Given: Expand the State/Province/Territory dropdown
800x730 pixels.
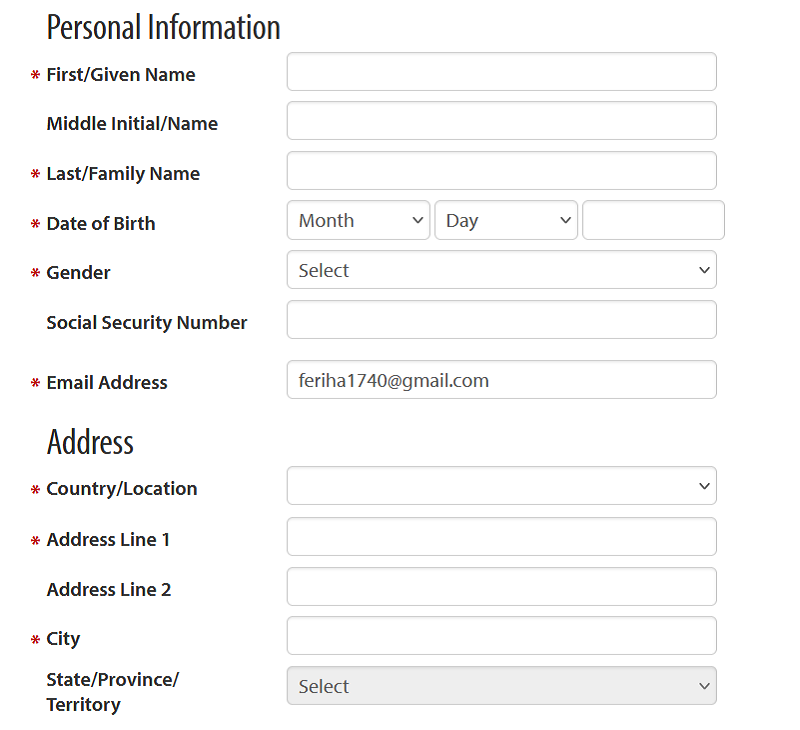Looking at the screenshot, I should pyautogui.click(x=502, y=686).
